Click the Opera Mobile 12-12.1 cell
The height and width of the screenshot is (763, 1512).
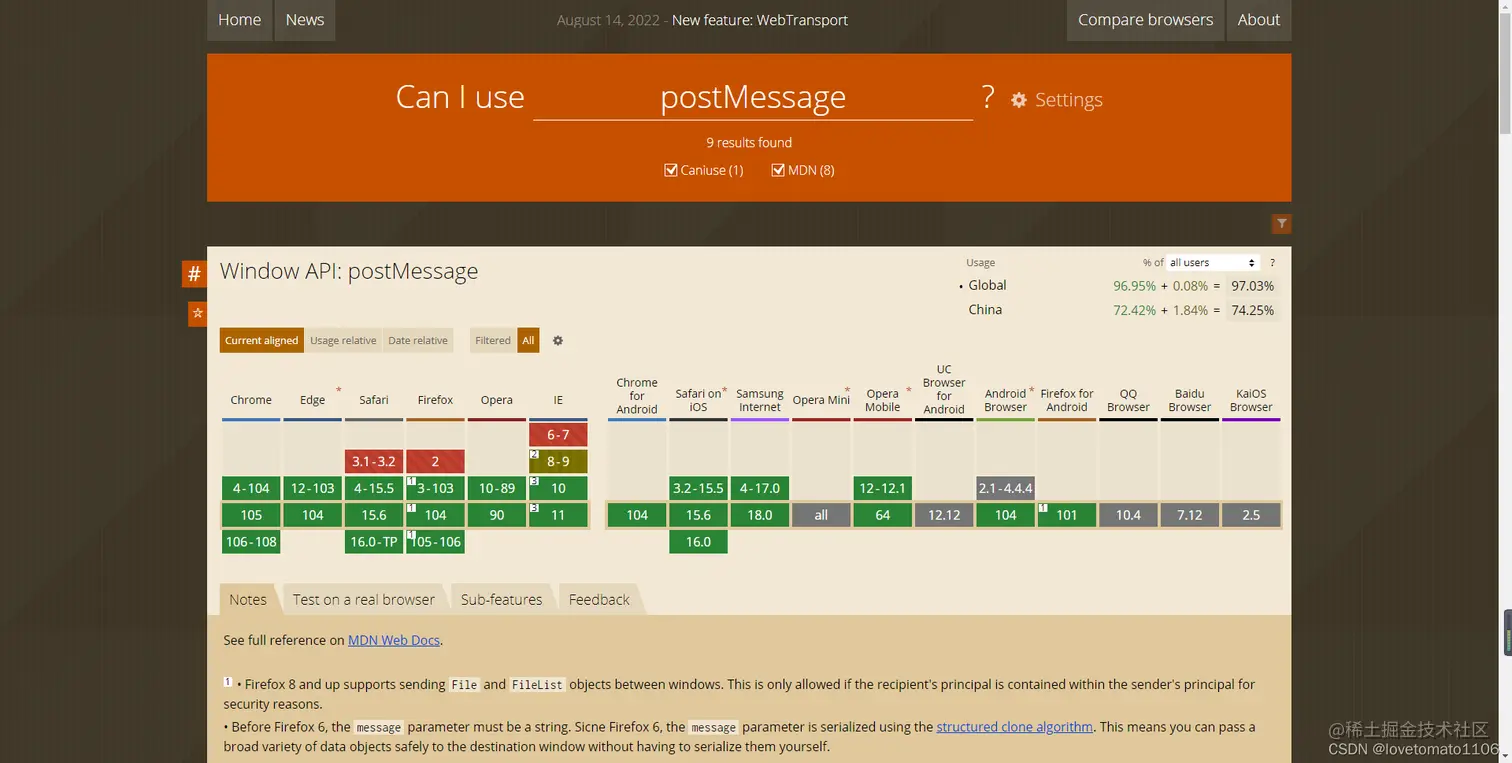[x=882, y=488]
